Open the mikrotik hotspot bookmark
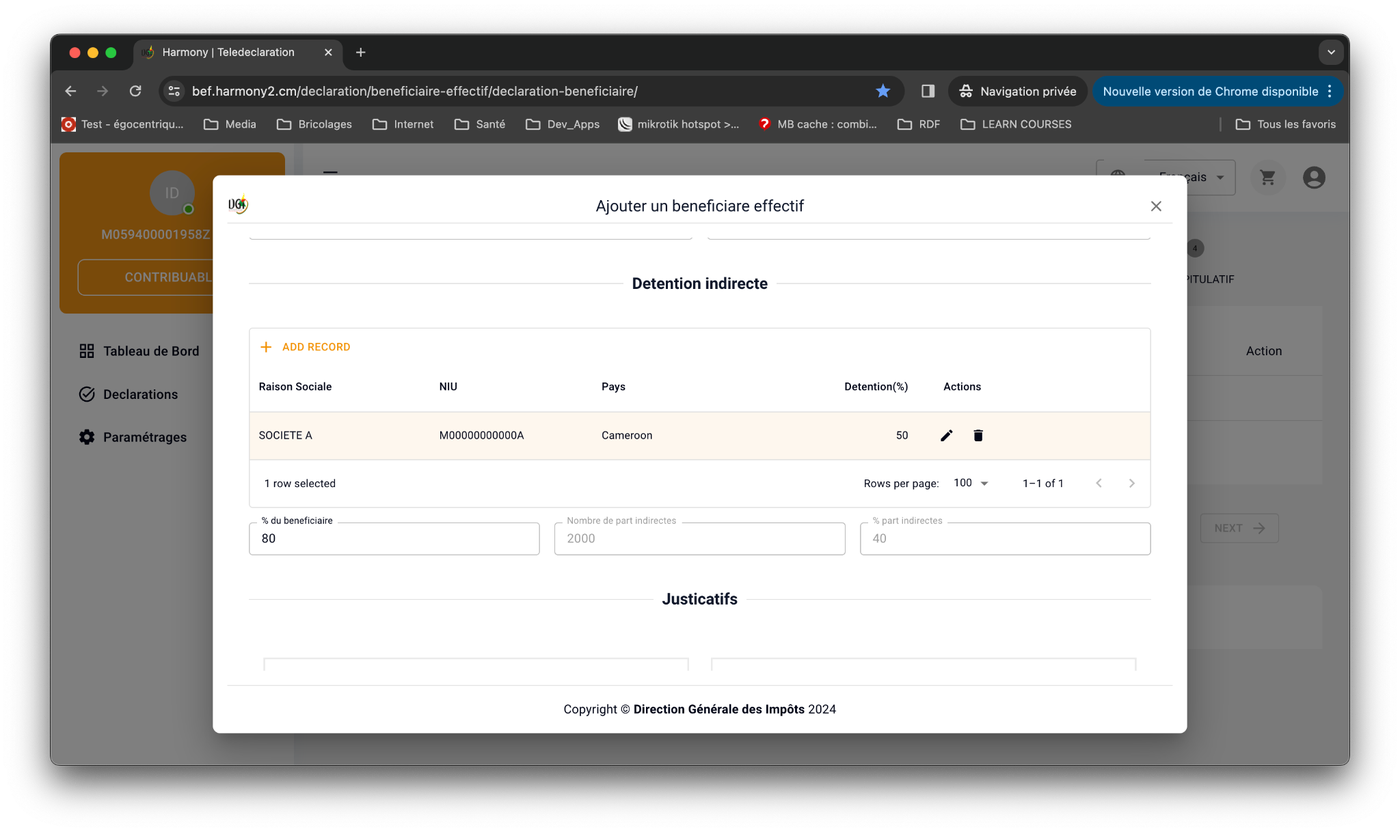Image resolution: width=1400 pixels, height=832 pixels. [x=679, y=124]
